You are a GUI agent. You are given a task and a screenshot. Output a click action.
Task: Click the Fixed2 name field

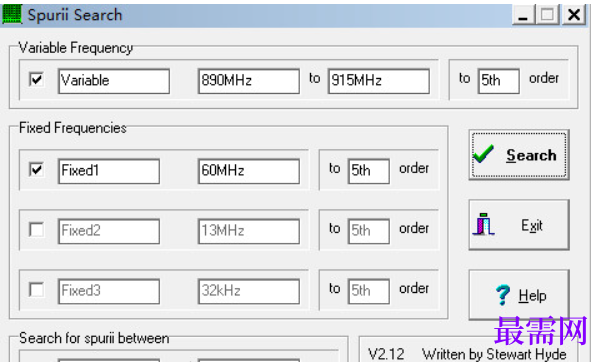tap(109, 231)
